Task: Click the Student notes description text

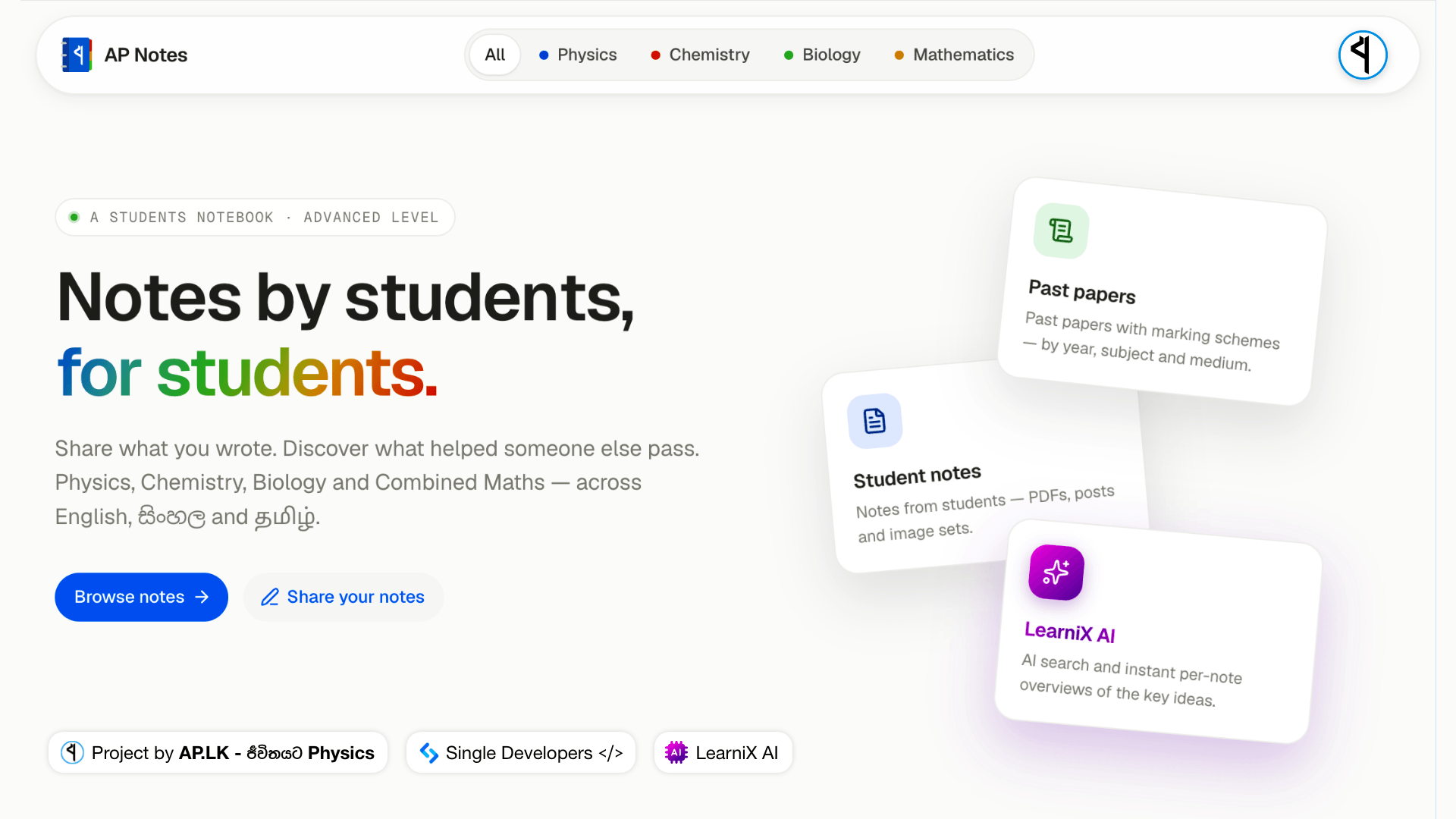Action: click(x=985, y=514)
